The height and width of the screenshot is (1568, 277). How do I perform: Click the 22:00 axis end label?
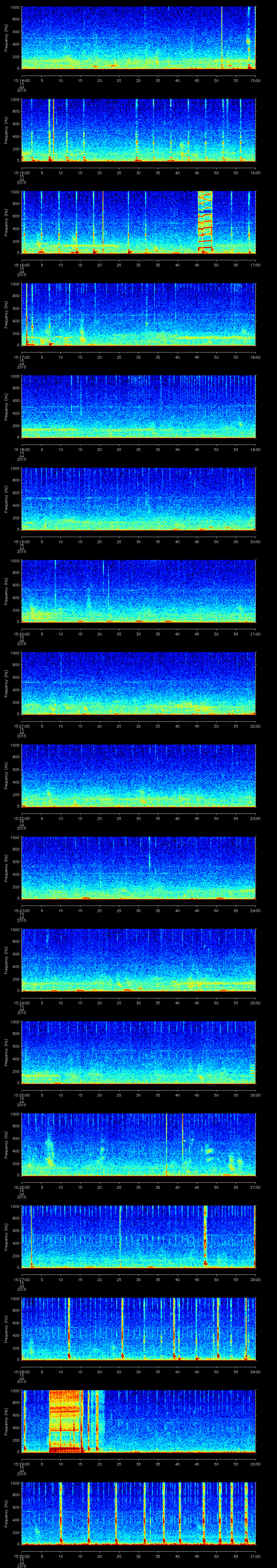tap(255, 726)
